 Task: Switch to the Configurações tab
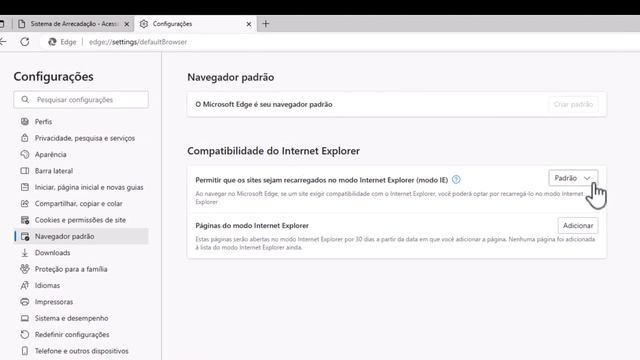coord(196,24)
